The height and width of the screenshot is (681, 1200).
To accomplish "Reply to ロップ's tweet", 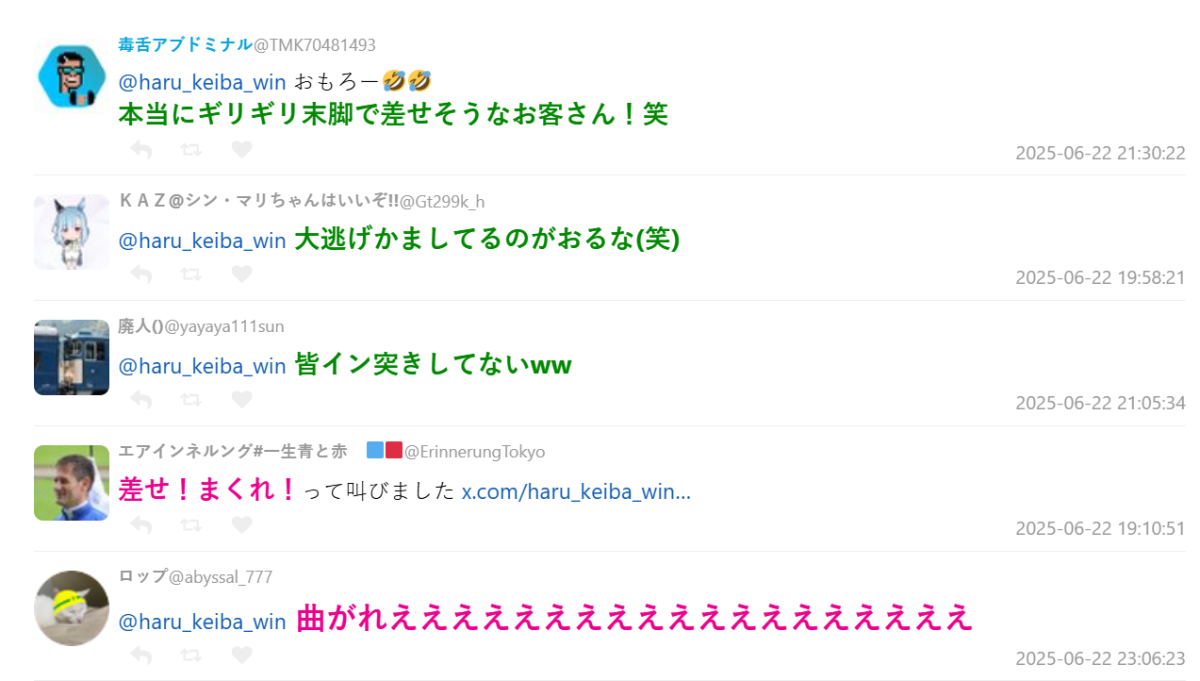I will [x=141, y=655].
